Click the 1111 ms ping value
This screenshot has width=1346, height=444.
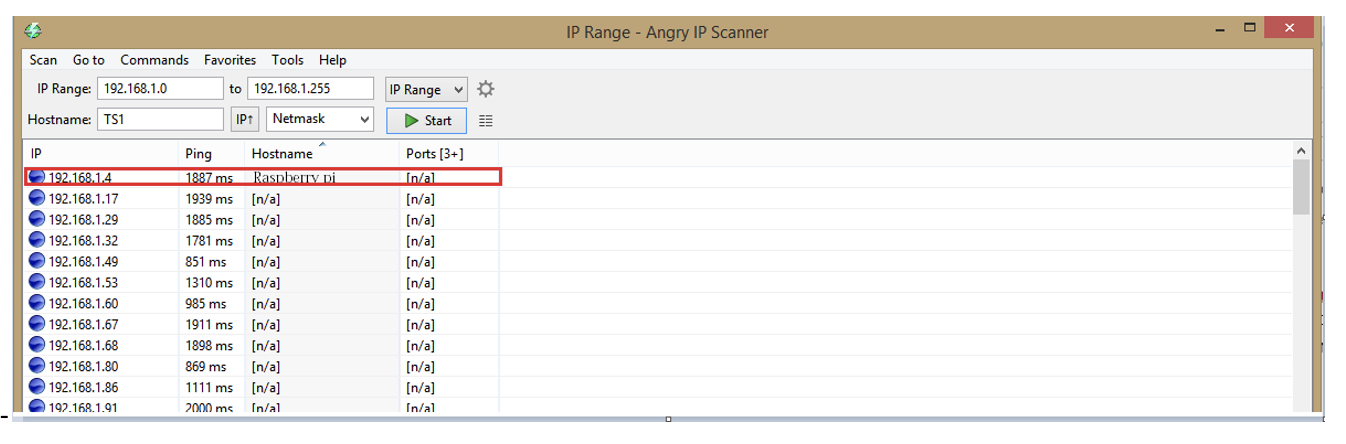(x=209, y=388)
